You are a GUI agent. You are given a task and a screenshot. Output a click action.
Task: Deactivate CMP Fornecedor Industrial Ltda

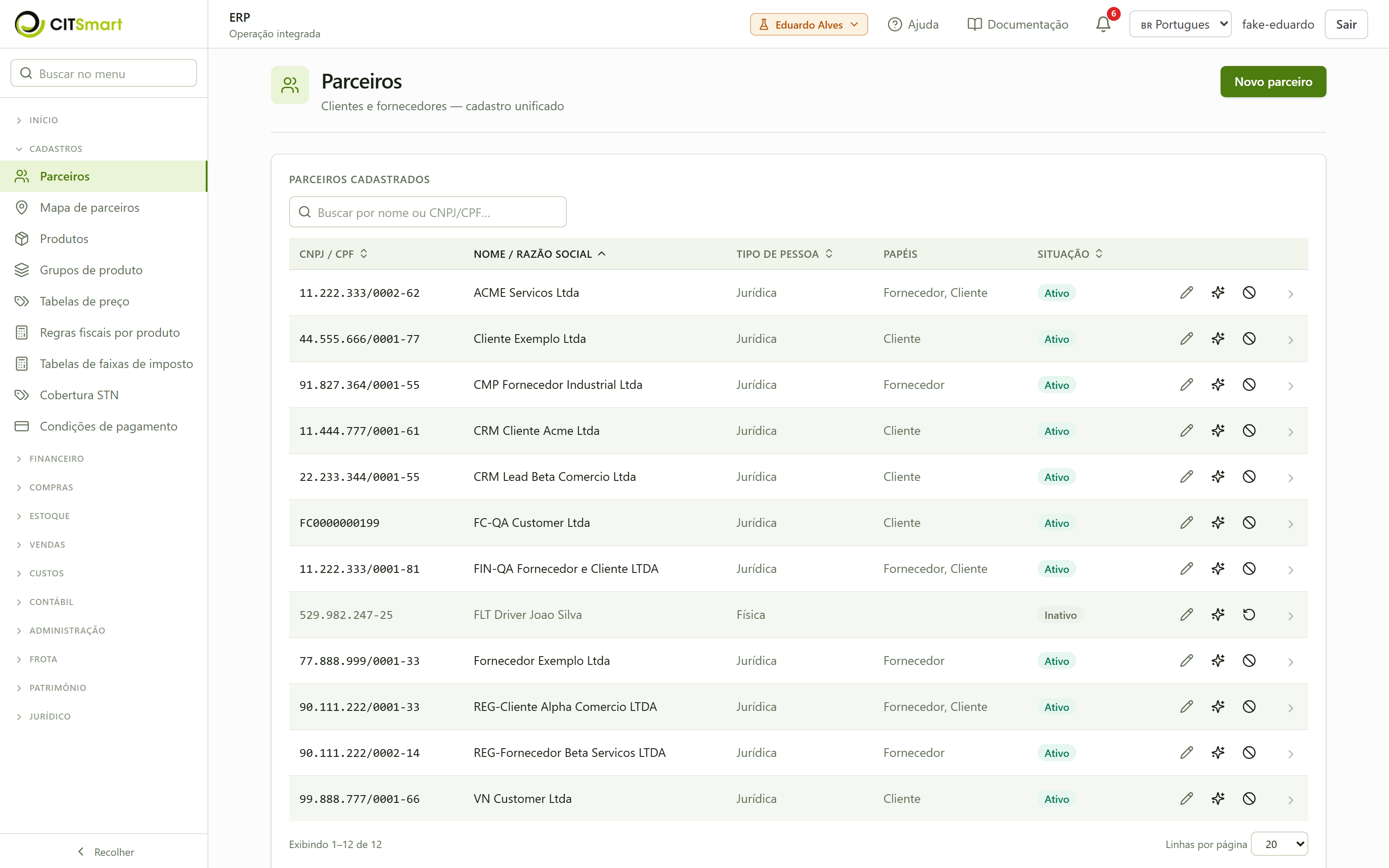point(1249,385)
